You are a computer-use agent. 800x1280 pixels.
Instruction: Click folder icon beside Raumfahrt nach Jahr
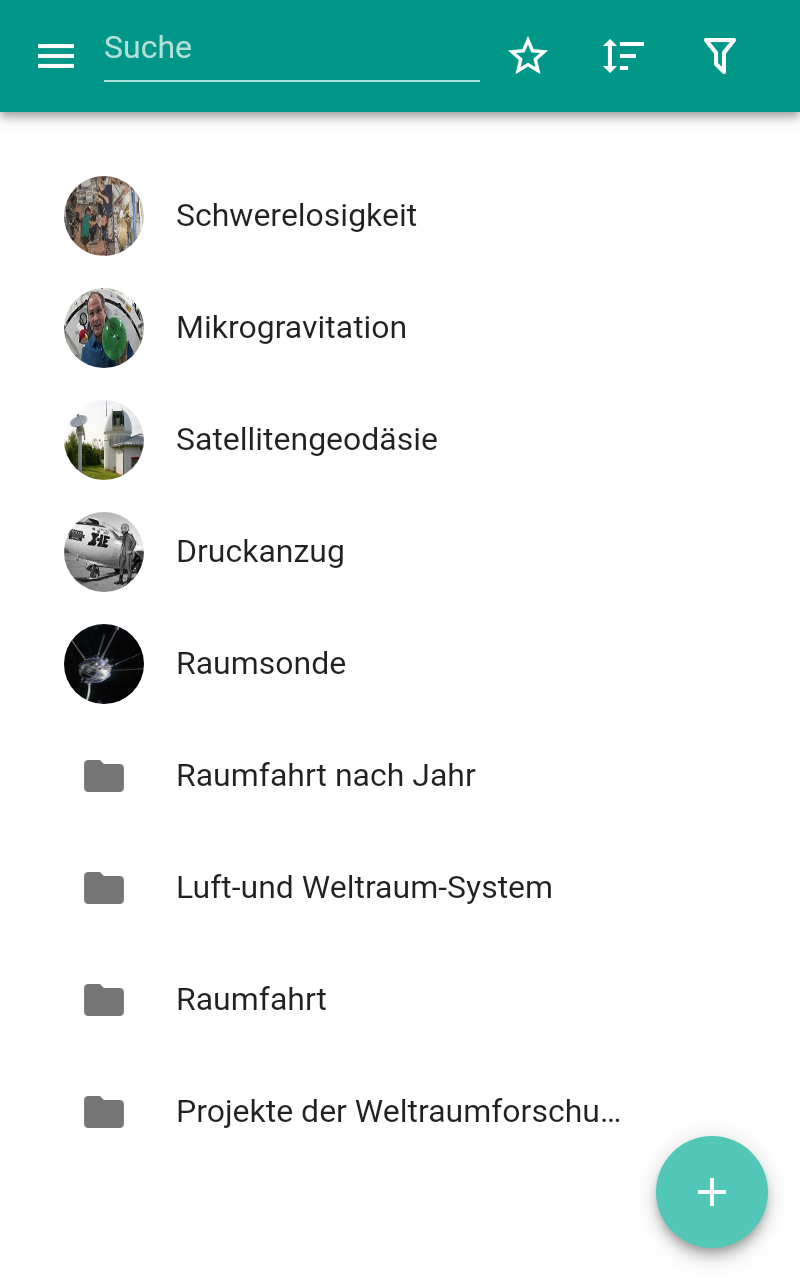coord(104,776)
